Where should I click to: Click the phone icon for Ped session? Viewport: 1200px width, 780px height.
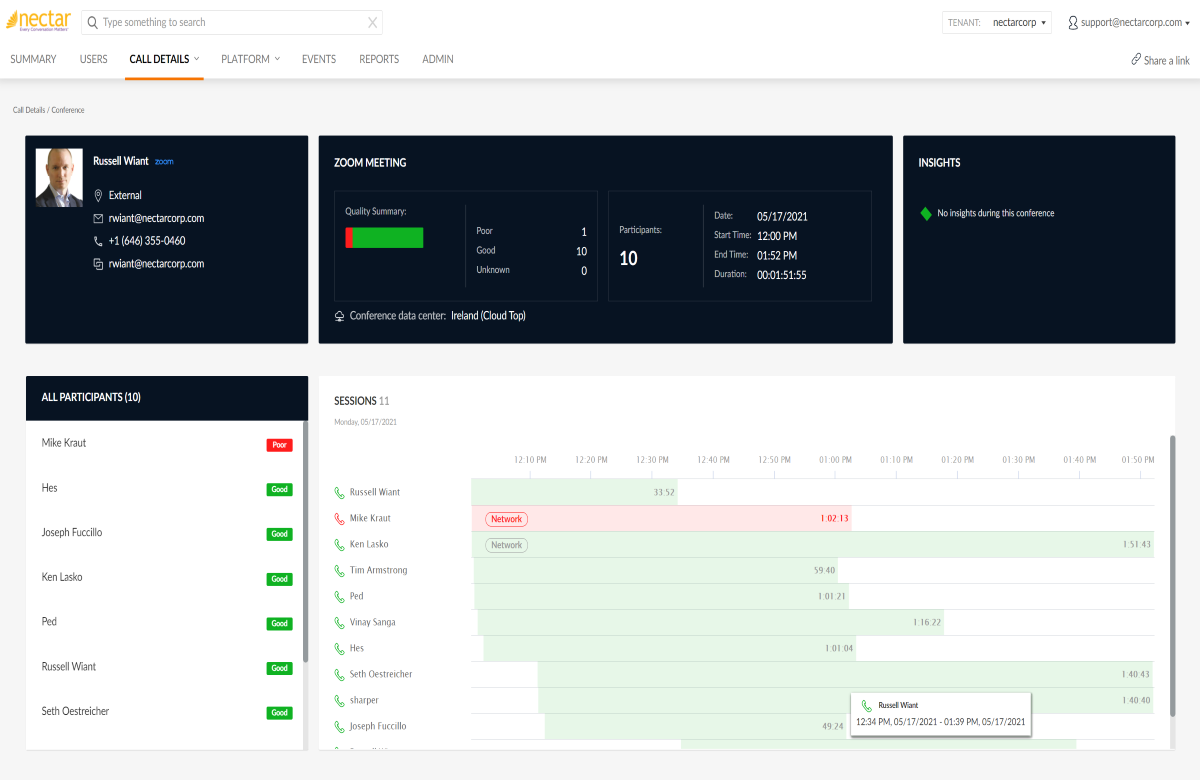point(339,597)
